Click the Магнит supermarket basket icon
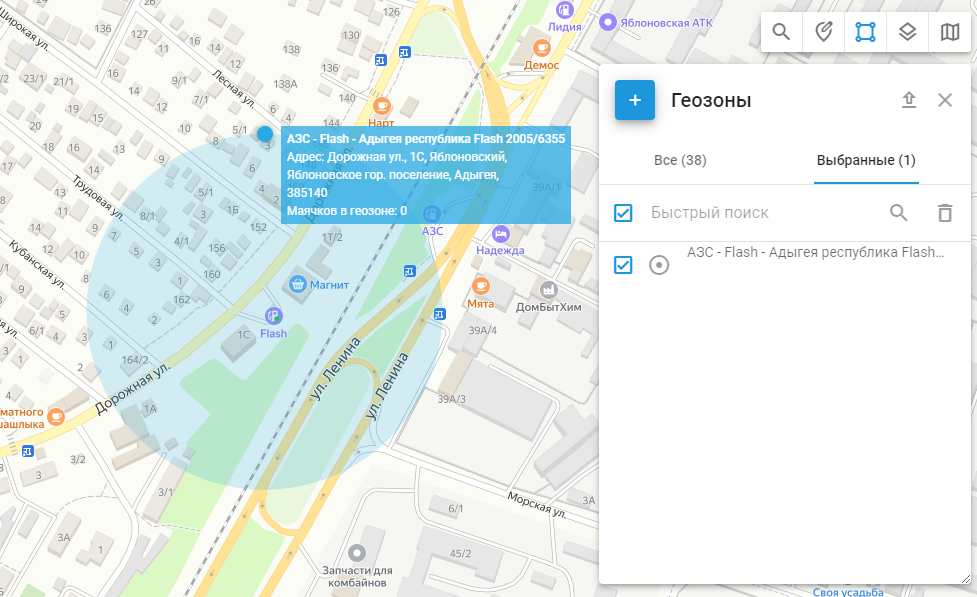977x597 pixels. tap(298, 284)
